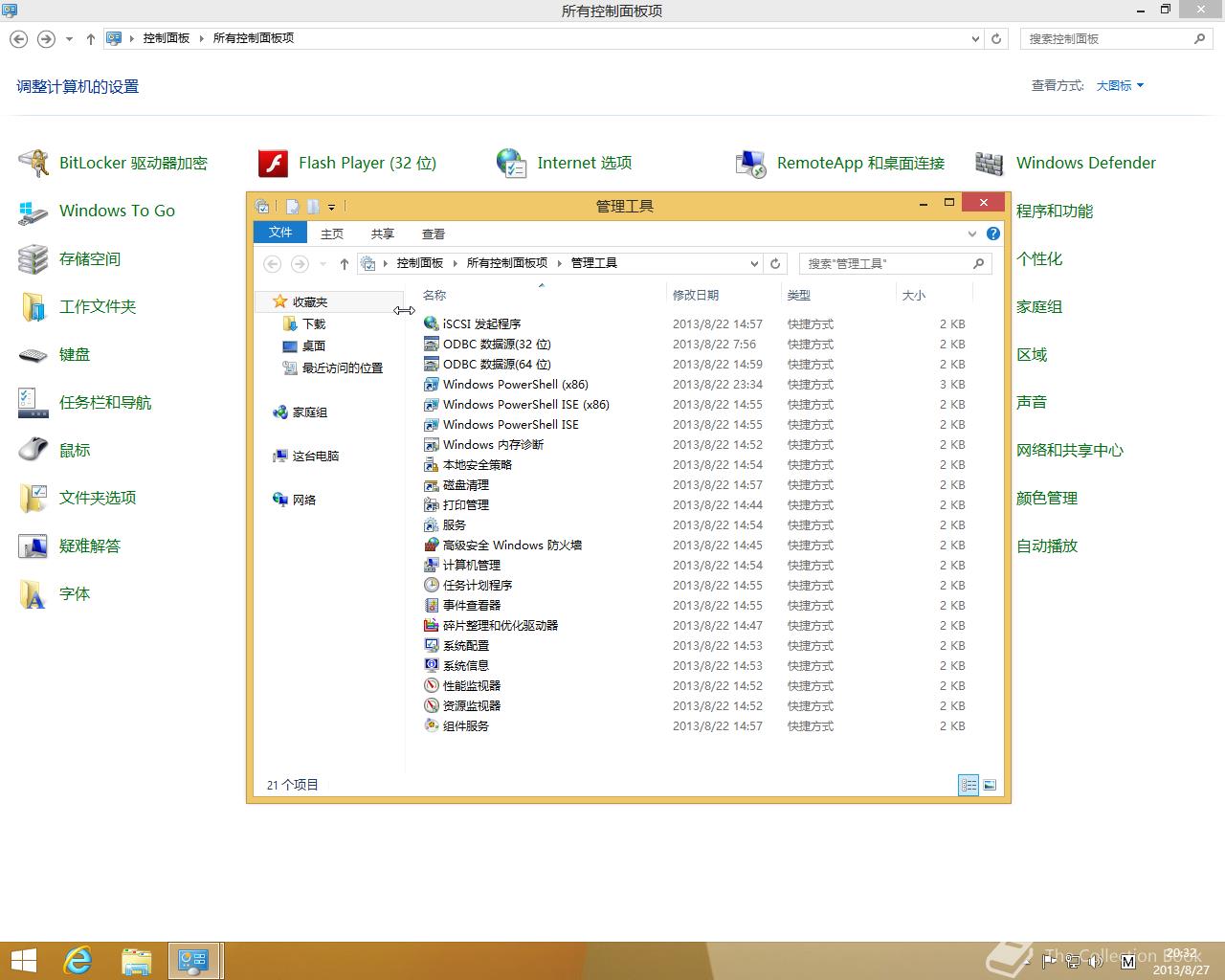Open File Explorer from taskbar
Viewport: 1225px width, 980px height.
137,960
